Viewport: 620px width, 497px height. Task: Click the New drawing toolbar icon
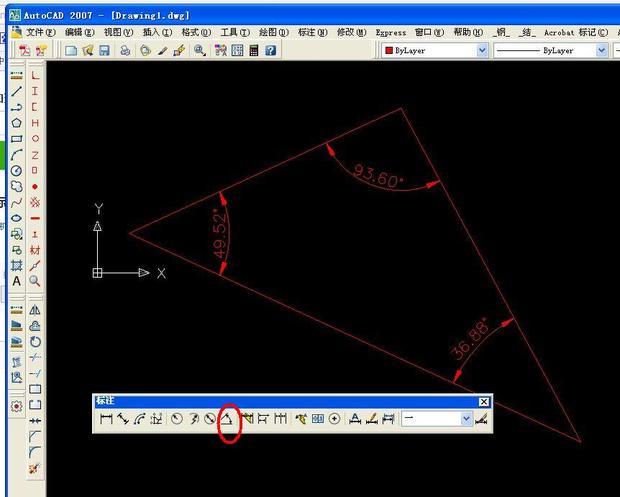(x=71, y=50)
